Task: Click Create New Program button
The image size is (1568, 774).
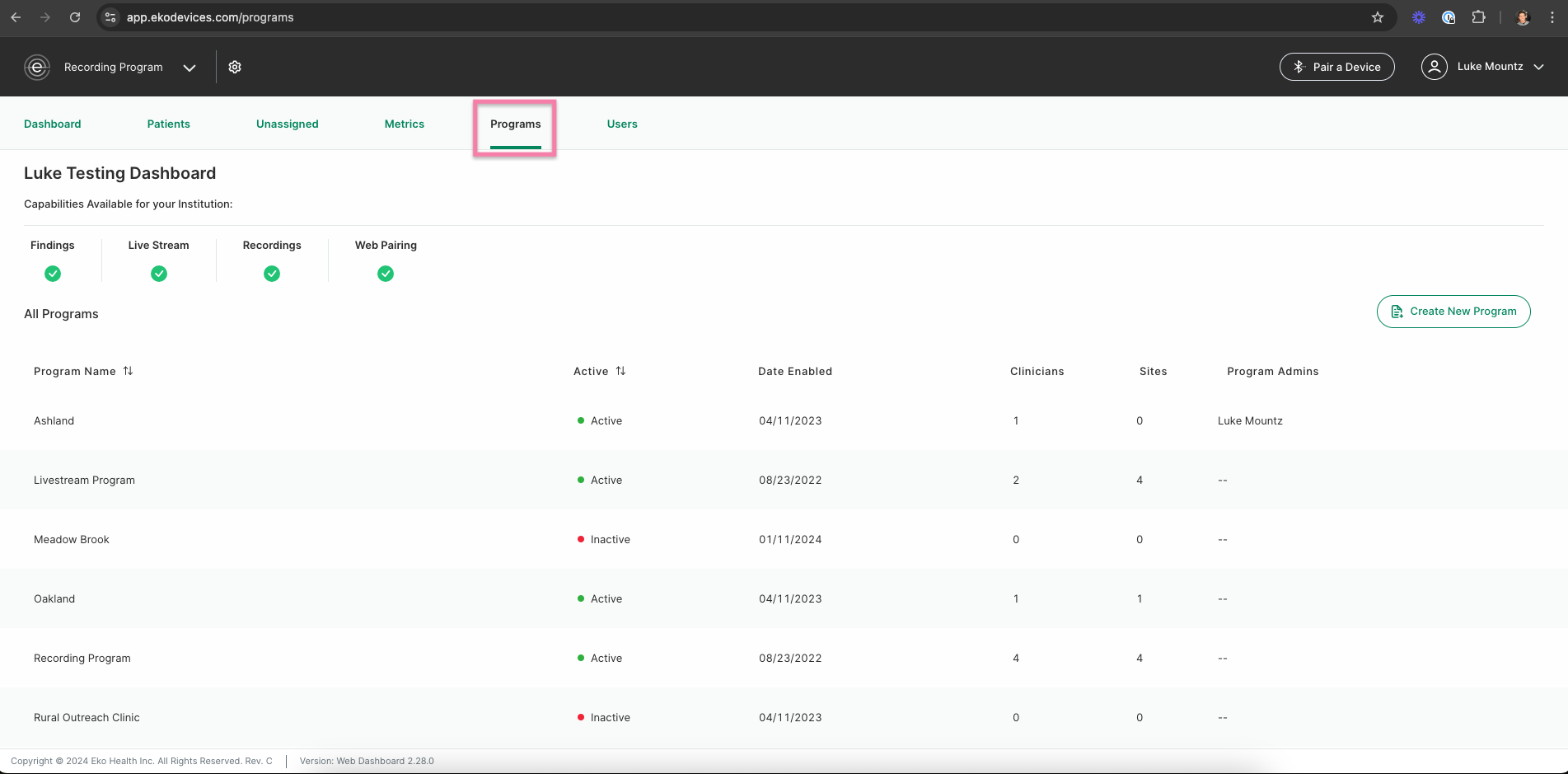Action: [x=1453, y=312]
